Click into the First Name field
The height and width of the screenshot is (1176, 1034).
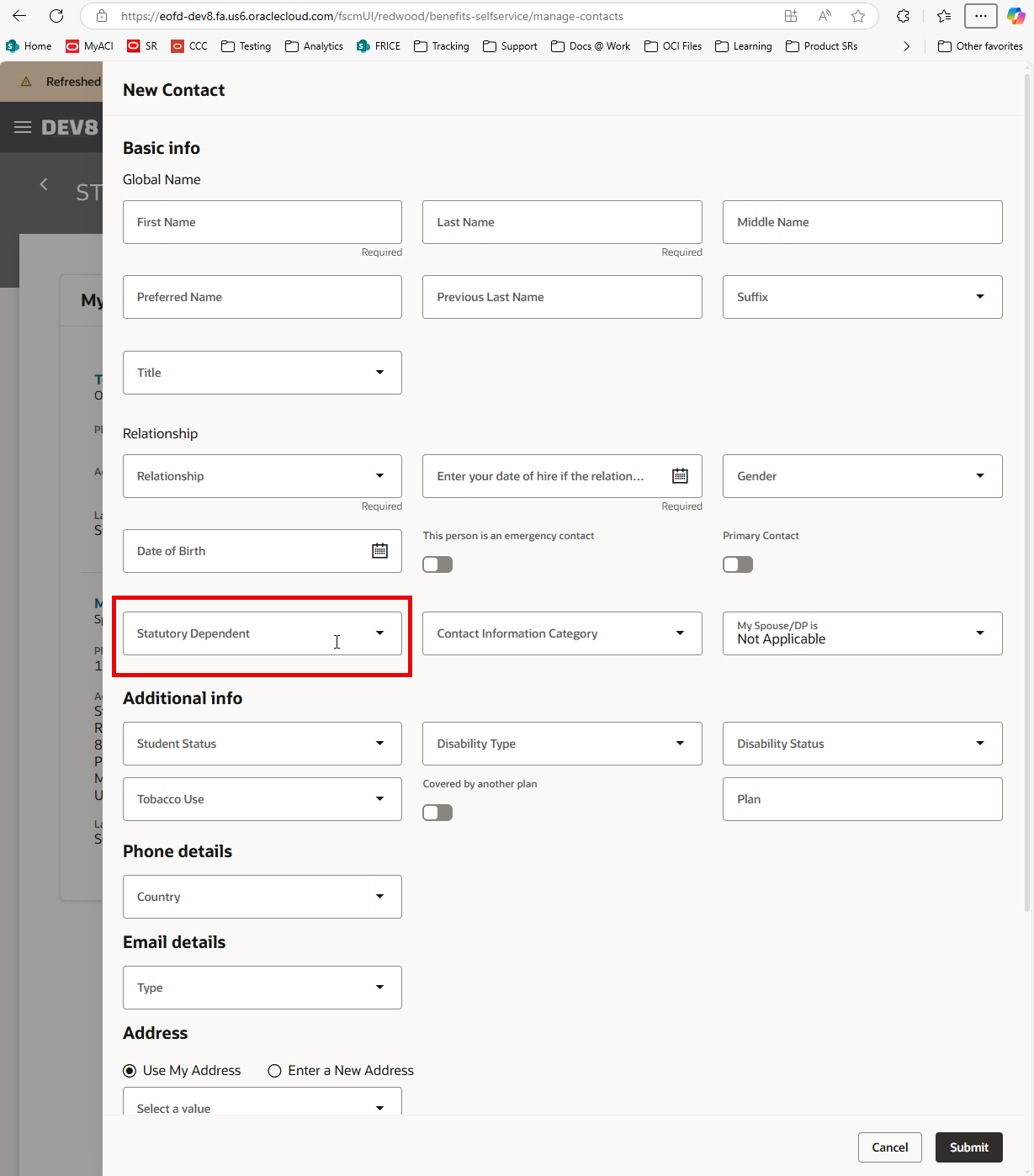point(262,222)
